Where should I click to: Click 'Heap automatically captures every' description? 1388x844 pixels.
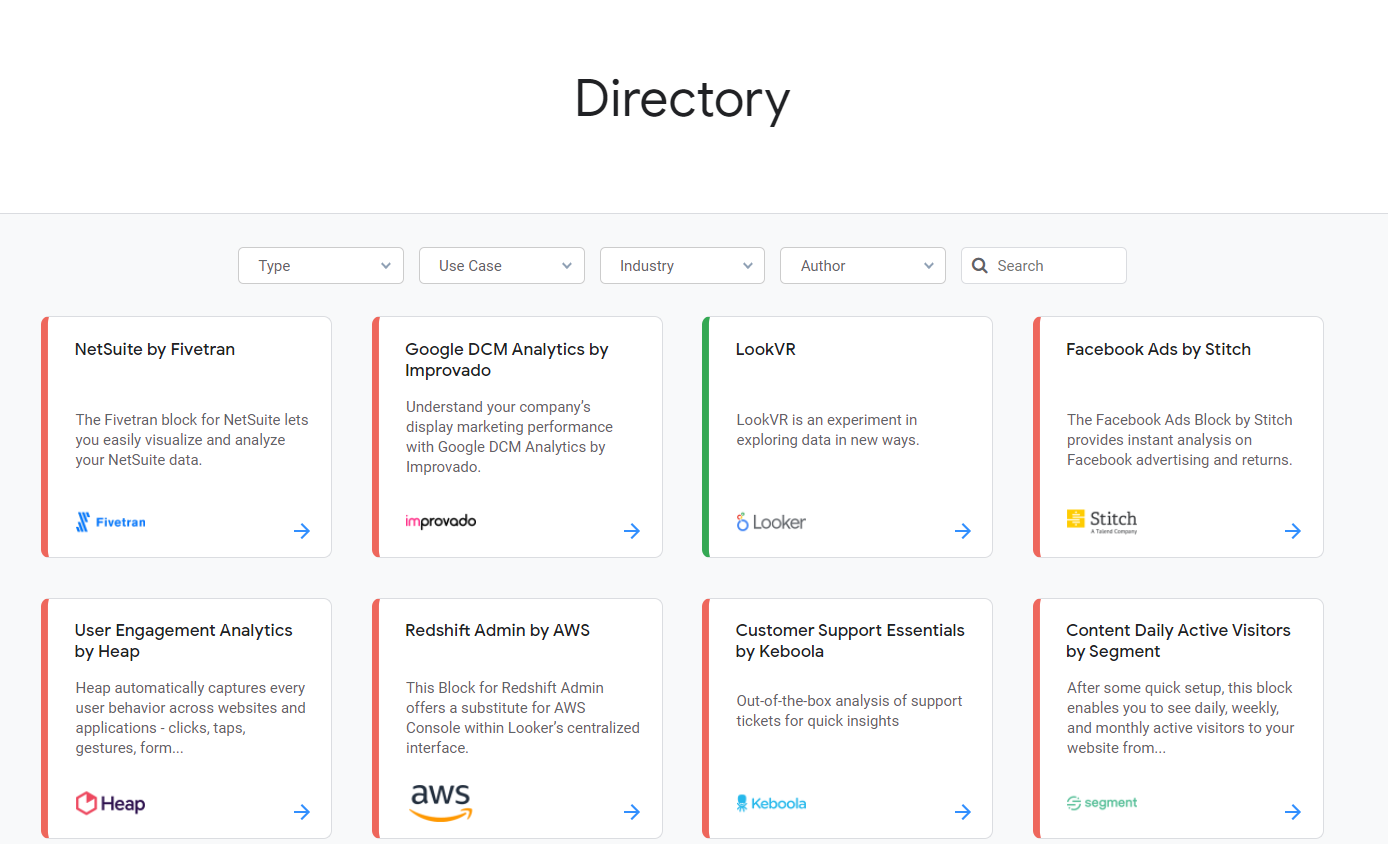click(190, 718)
